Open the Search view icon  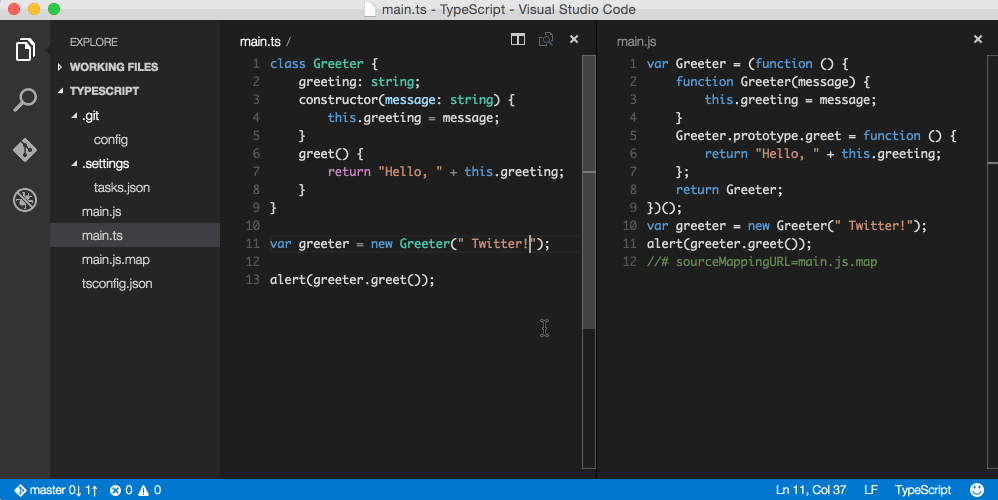pyautogui.click(x=25, y=100)
